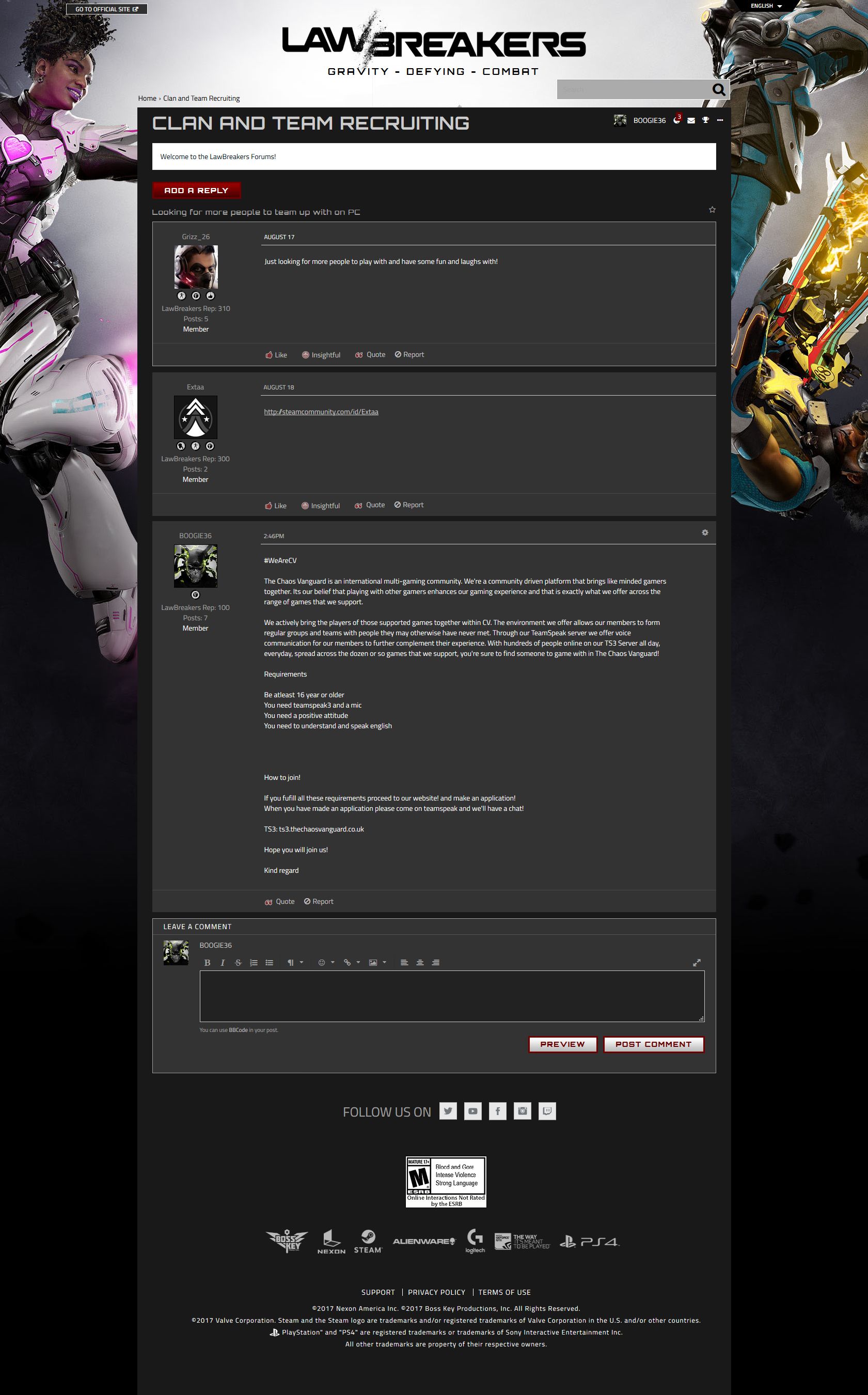Open the LawBreakers Twitch channel
This screenshot has height=1395, width=868.
[x=547, y=1111]
